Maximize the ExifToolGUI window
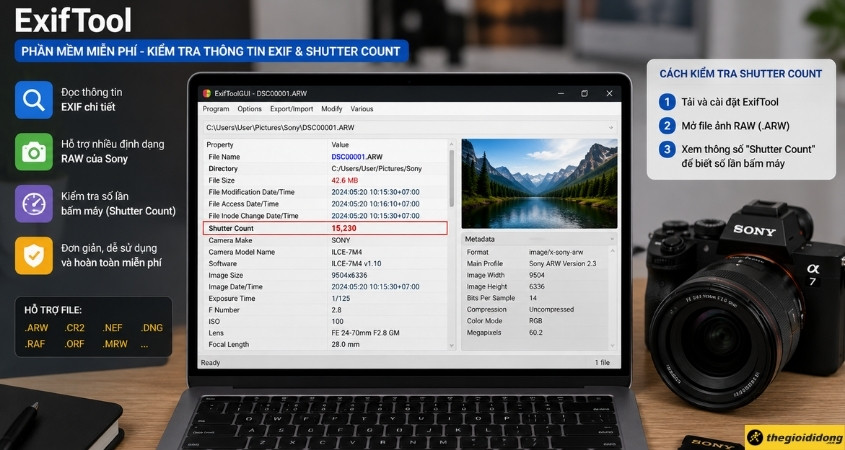Viewport: 845px width, 450px height. click(584, 93)
